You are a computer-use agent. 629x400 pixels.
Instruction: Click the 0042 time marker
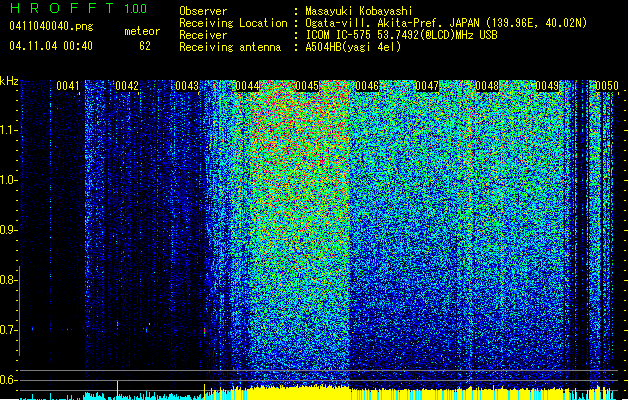click(127, 86)
